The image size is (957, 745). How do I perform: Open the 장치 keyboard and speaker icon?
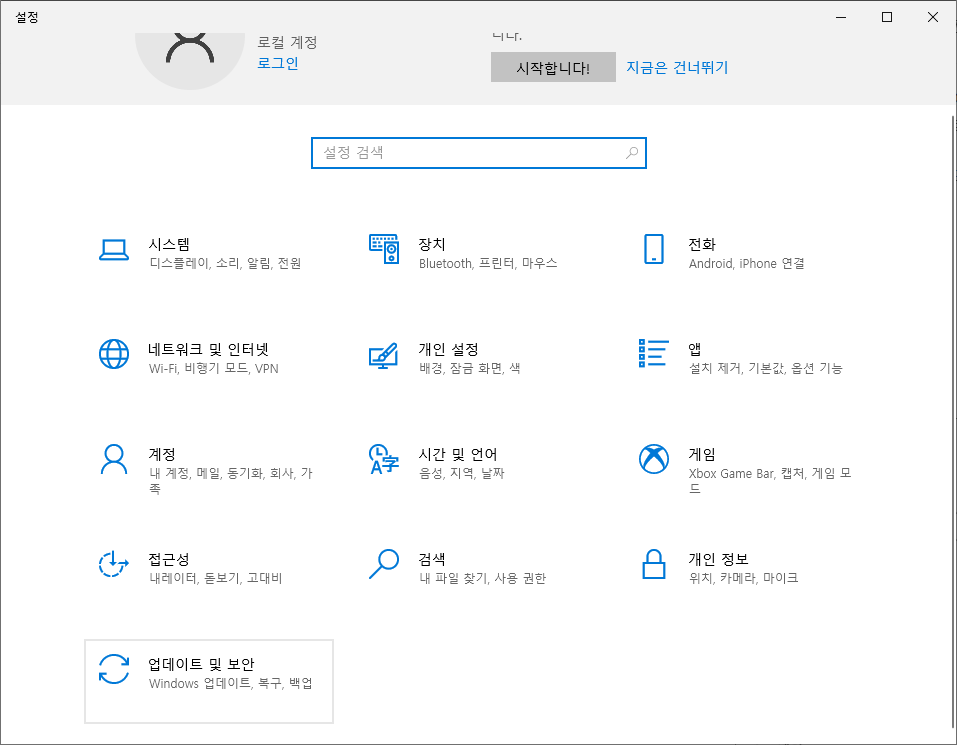coord(384,248)
